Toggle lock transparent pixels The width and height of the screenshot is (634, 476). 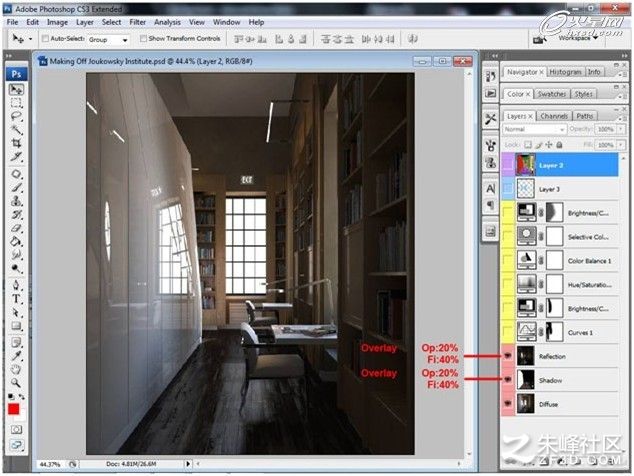(528, 145)
